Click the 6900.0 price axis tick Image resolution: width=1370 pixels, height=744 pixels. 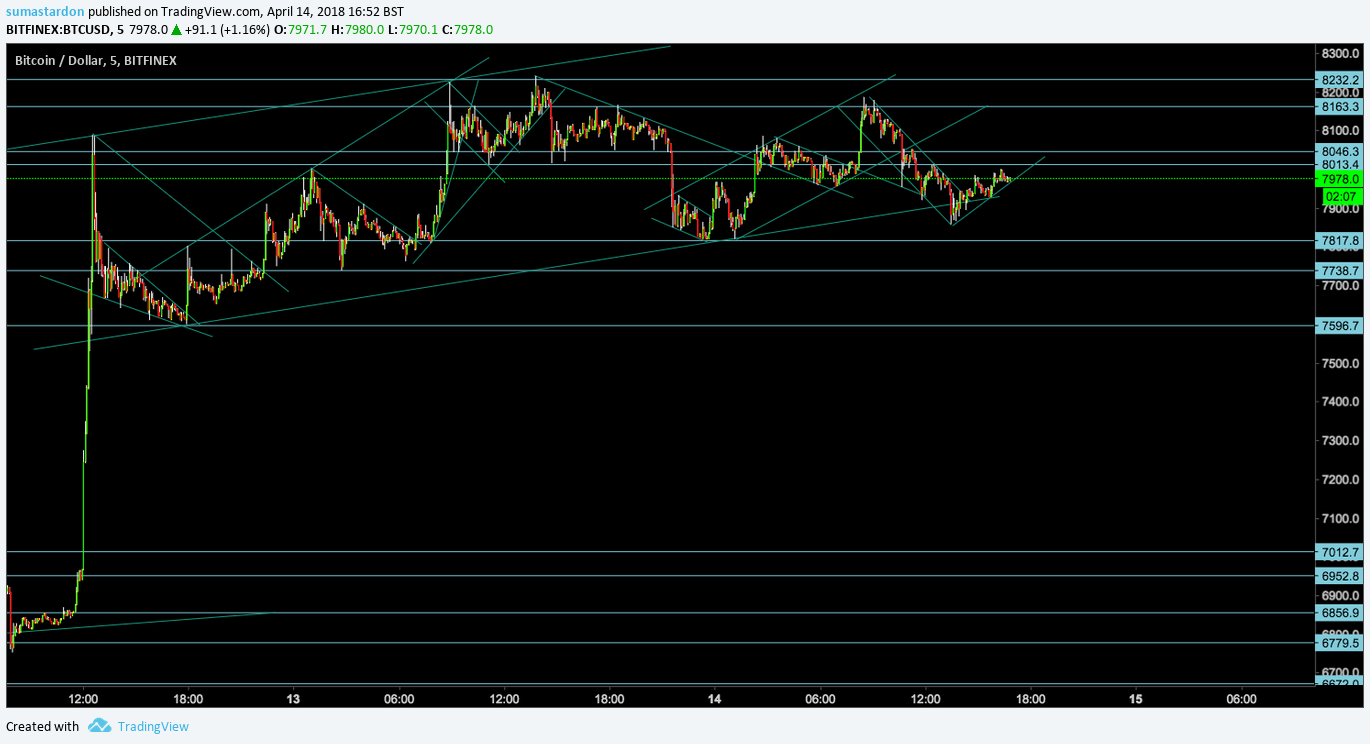(x=1340, y=595)
